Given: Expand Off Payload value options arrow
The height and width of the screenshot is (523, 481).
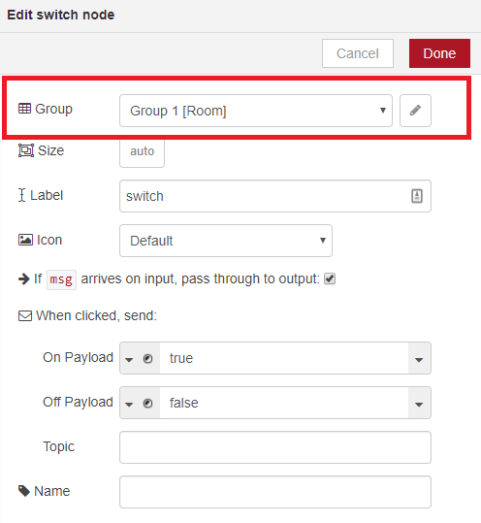Looking at the screenshot, I should click(419, 404).
